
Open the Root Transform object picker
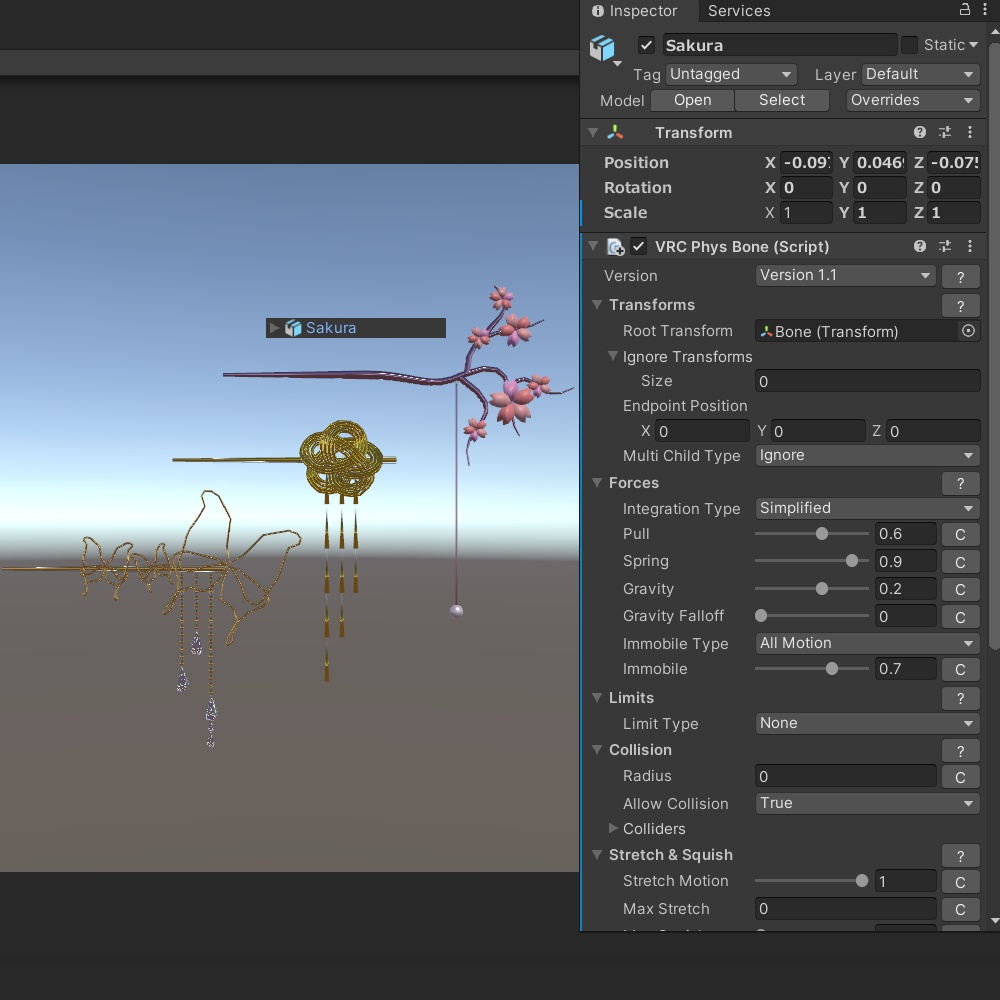tap(968, 331)
